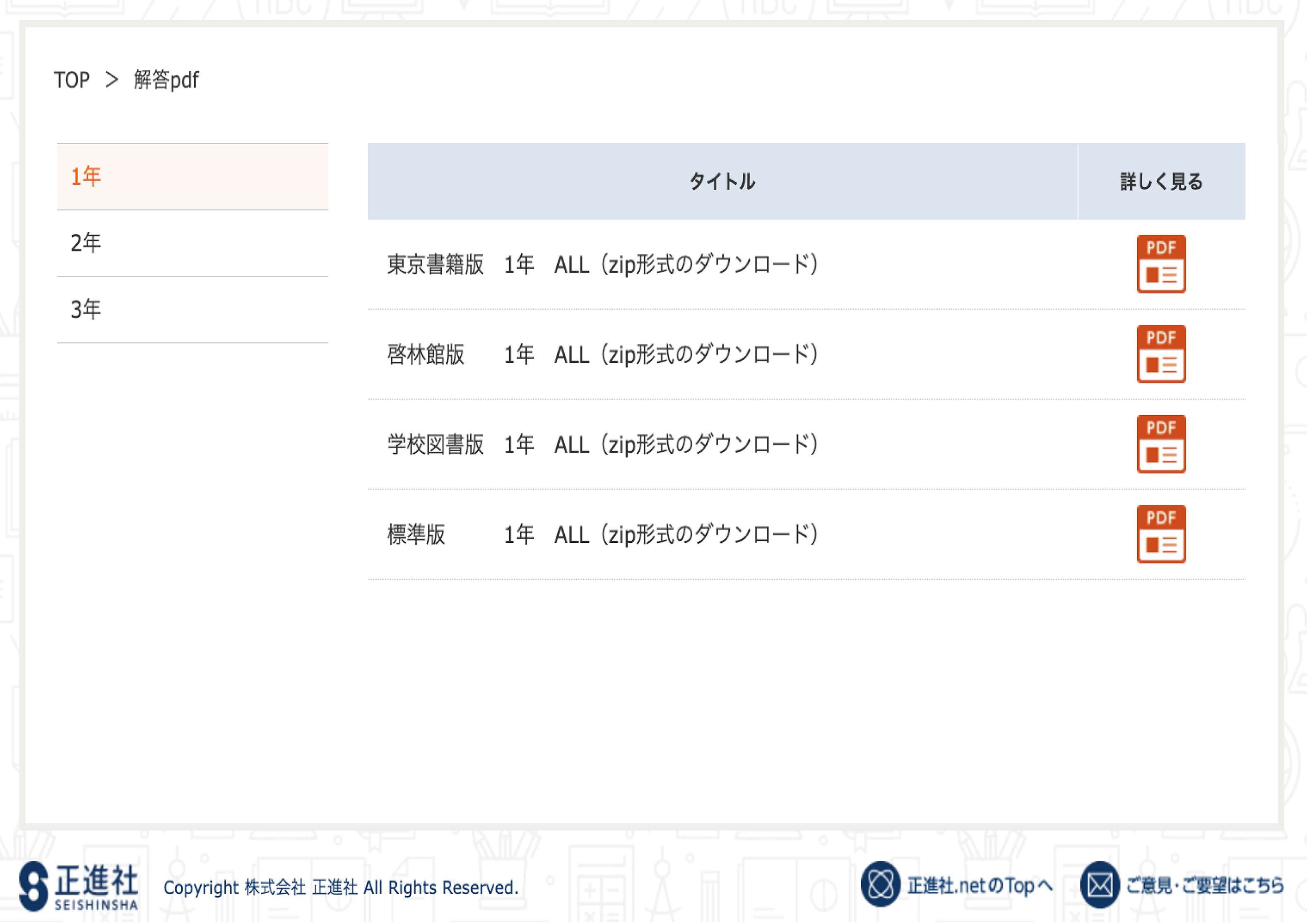
Task: Click PDF icon for 標準版 1年
Action: point(1161,534)
